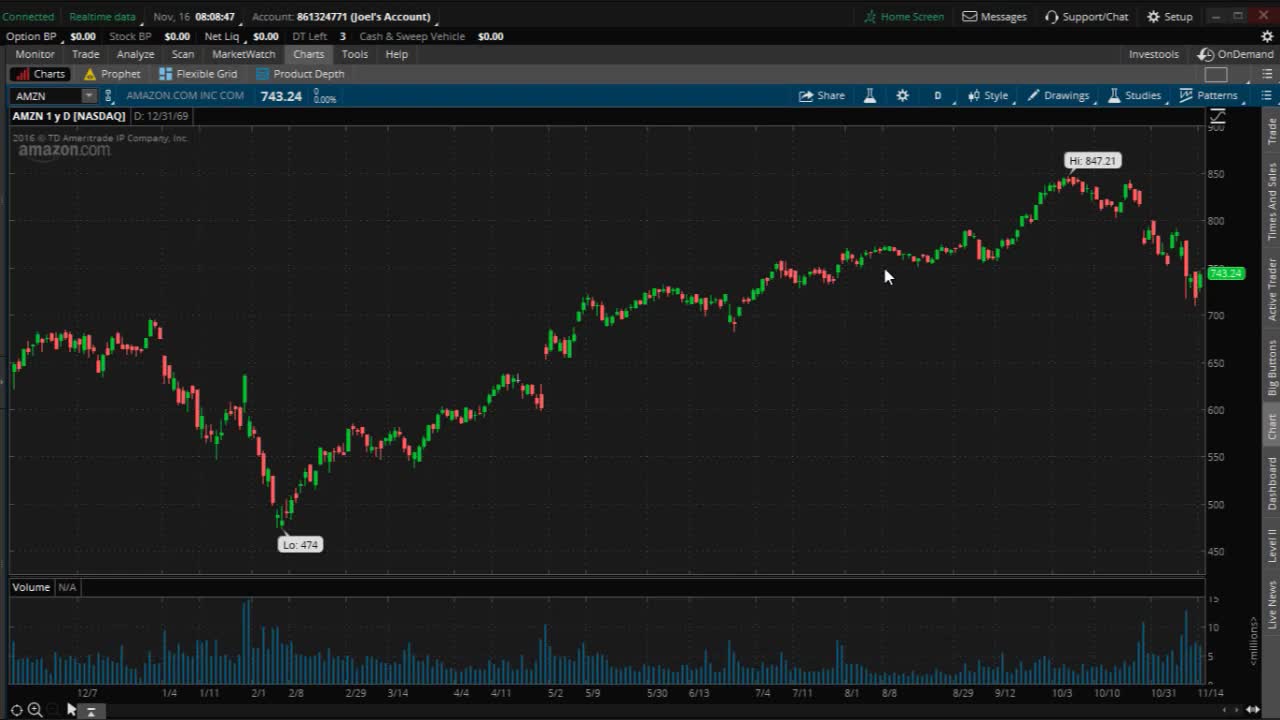Open the Times And Sales side tab
1280x720 pixels.
pos(1272,201)
